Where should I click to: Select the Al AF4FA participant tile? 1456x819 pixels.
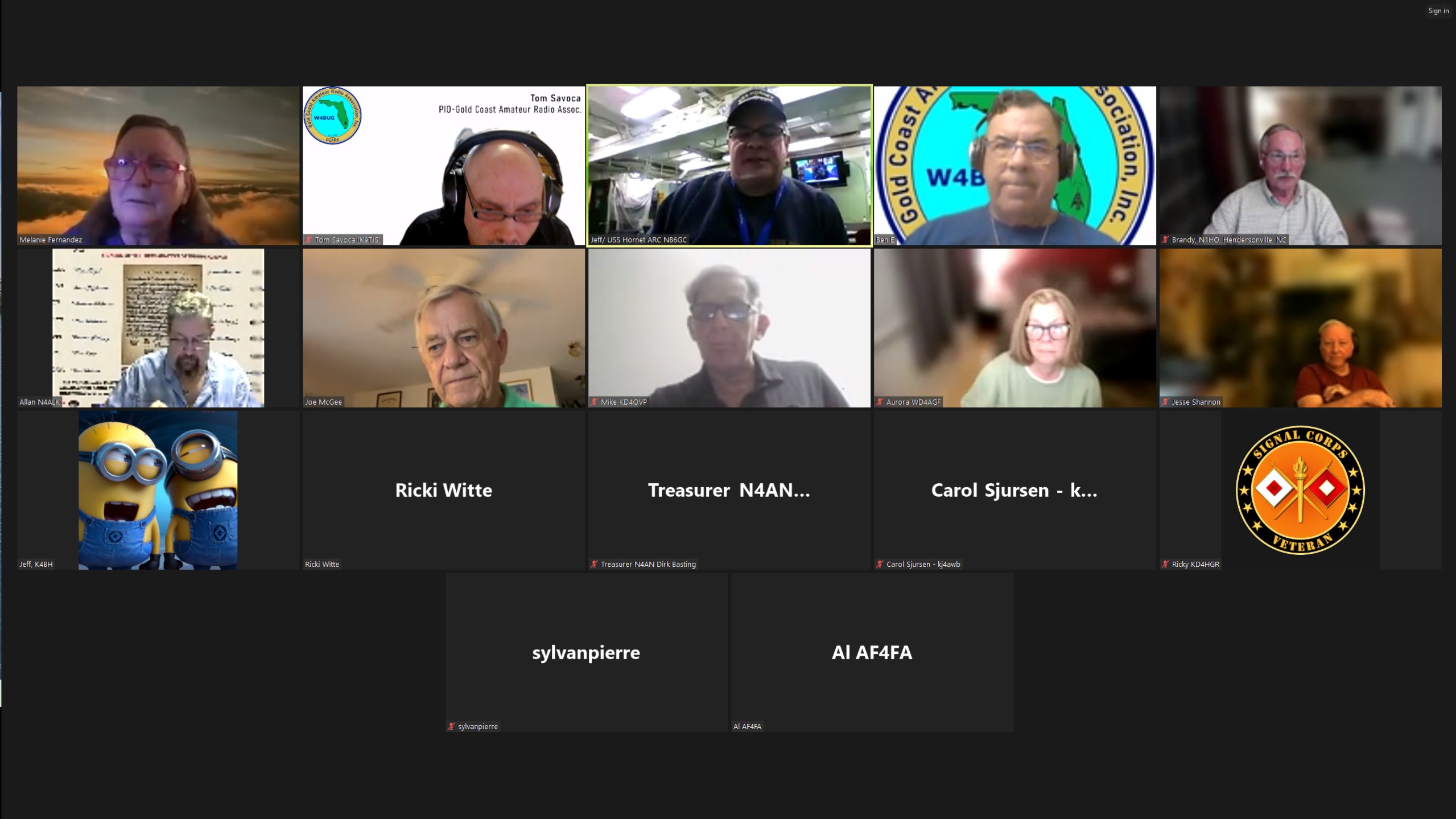872,652
